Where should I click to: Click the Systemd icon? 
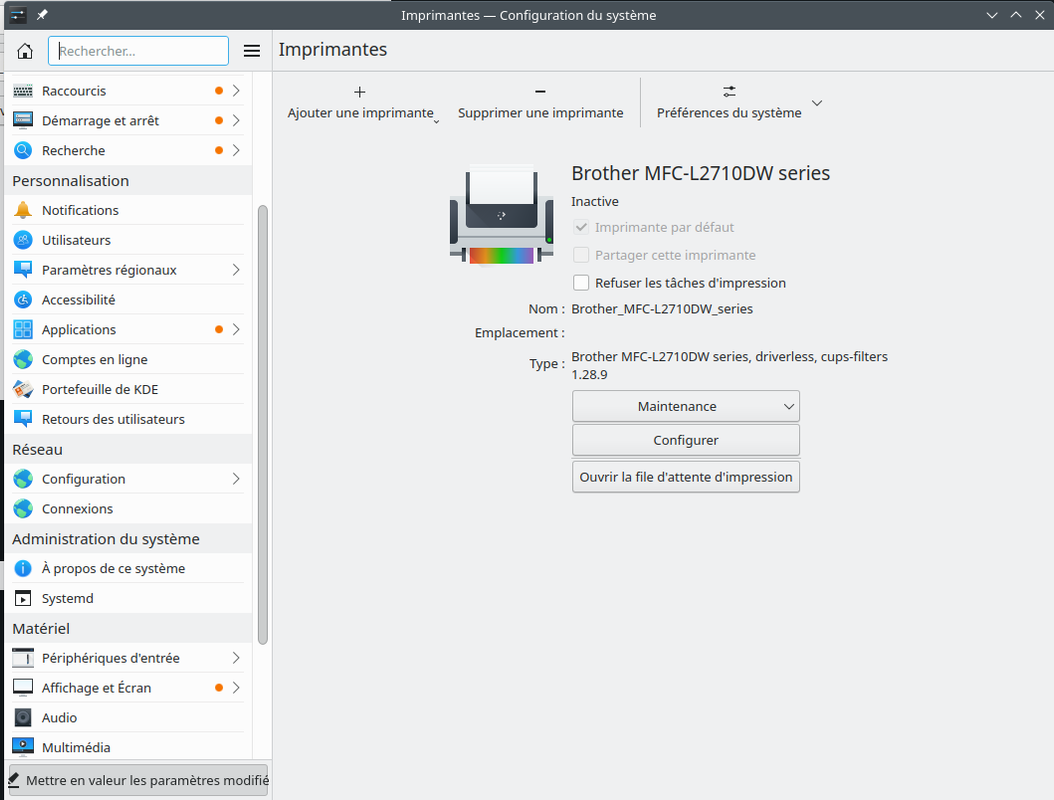(x=23, y=598)
